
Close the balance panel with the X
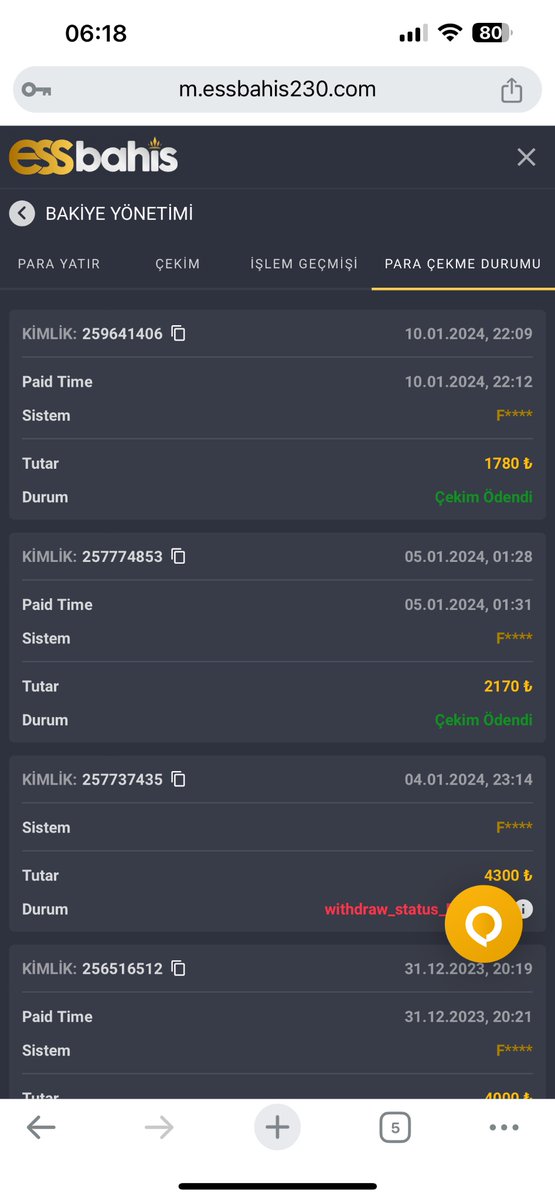526,157
